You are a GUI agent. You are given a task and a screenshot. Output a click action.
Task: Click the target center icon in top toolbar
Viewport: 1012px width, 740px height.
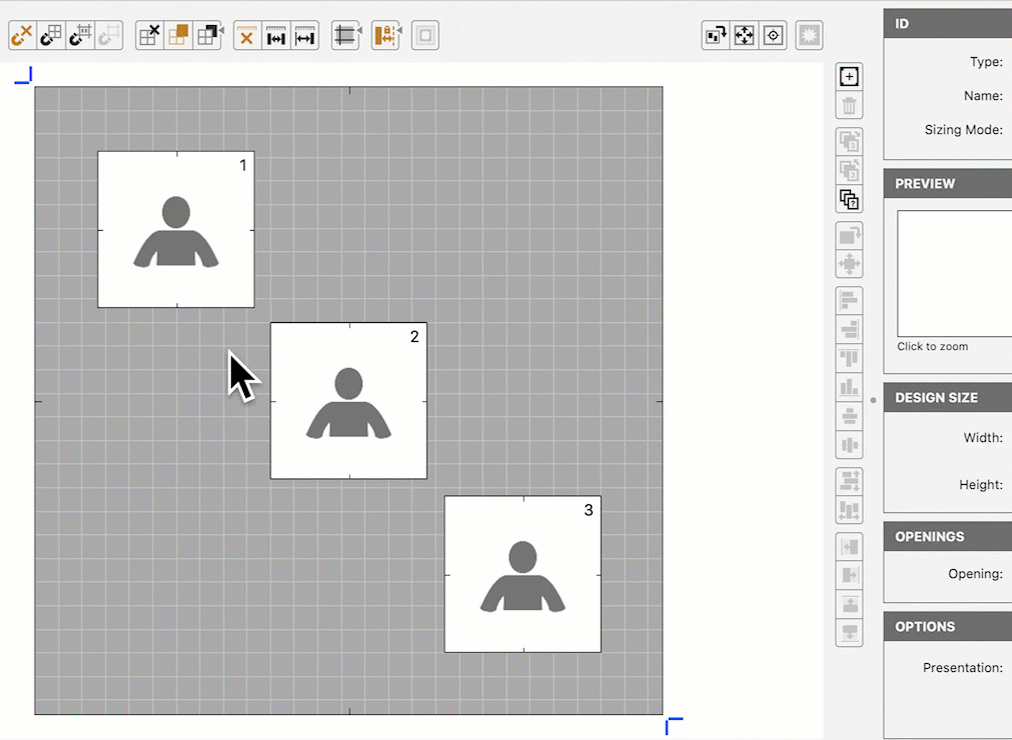pyautogui.click(x=773, y=36)
